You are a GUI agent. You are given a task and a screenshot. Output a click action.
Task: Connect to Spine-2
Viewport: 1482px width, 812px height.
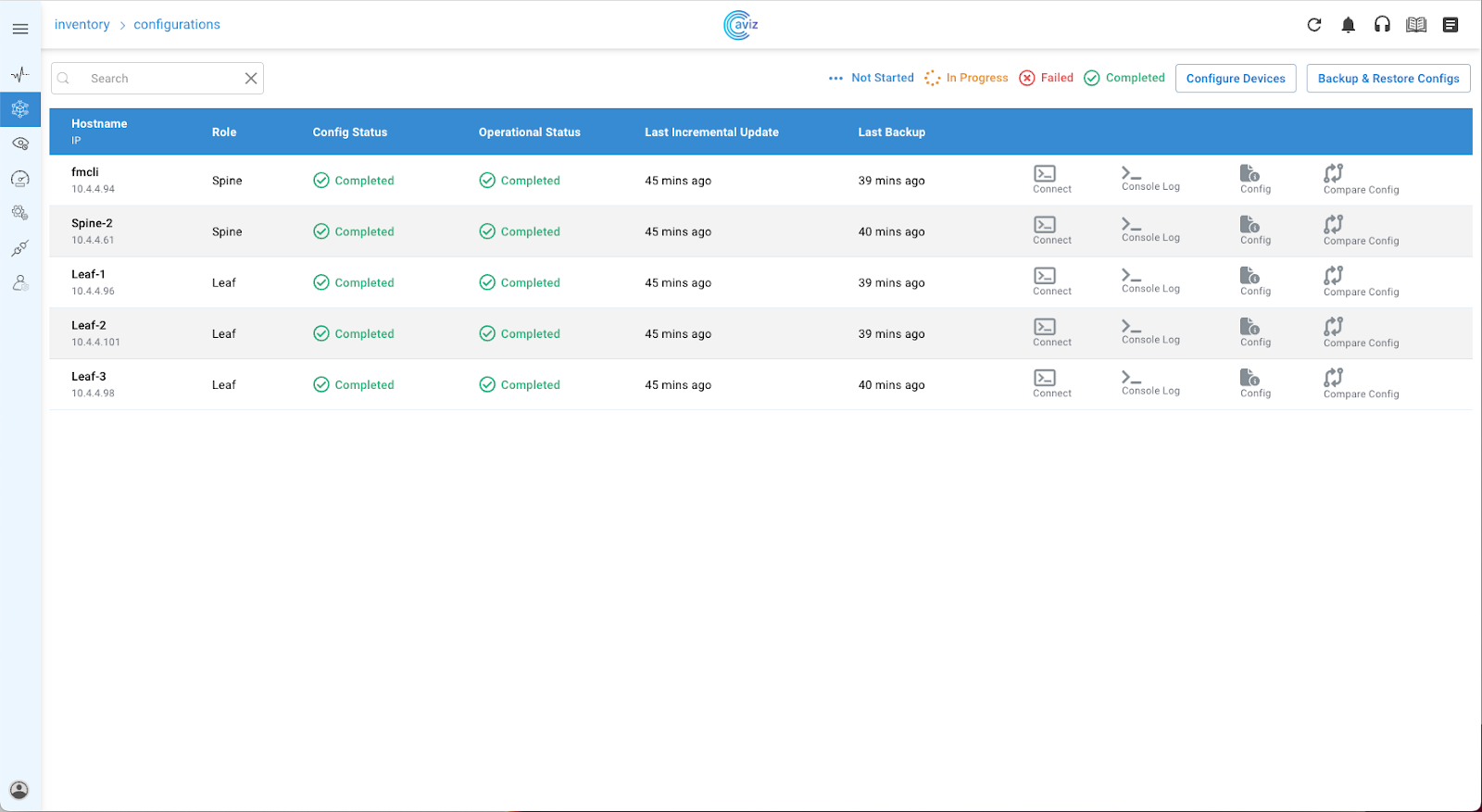[x=1051, y=231]
